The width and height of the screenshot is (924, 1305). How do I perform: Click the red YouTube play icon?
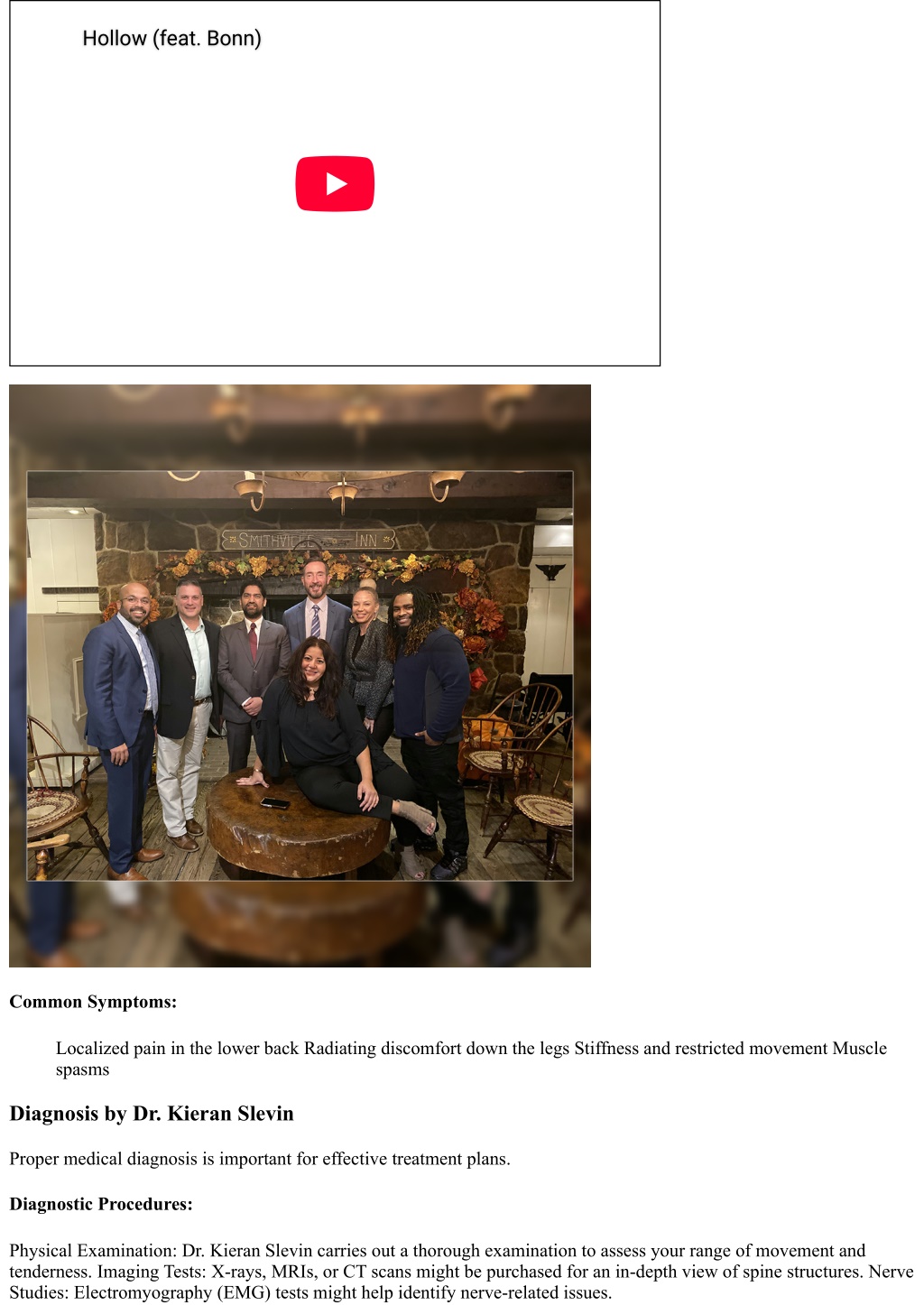(x=335, y=184)
